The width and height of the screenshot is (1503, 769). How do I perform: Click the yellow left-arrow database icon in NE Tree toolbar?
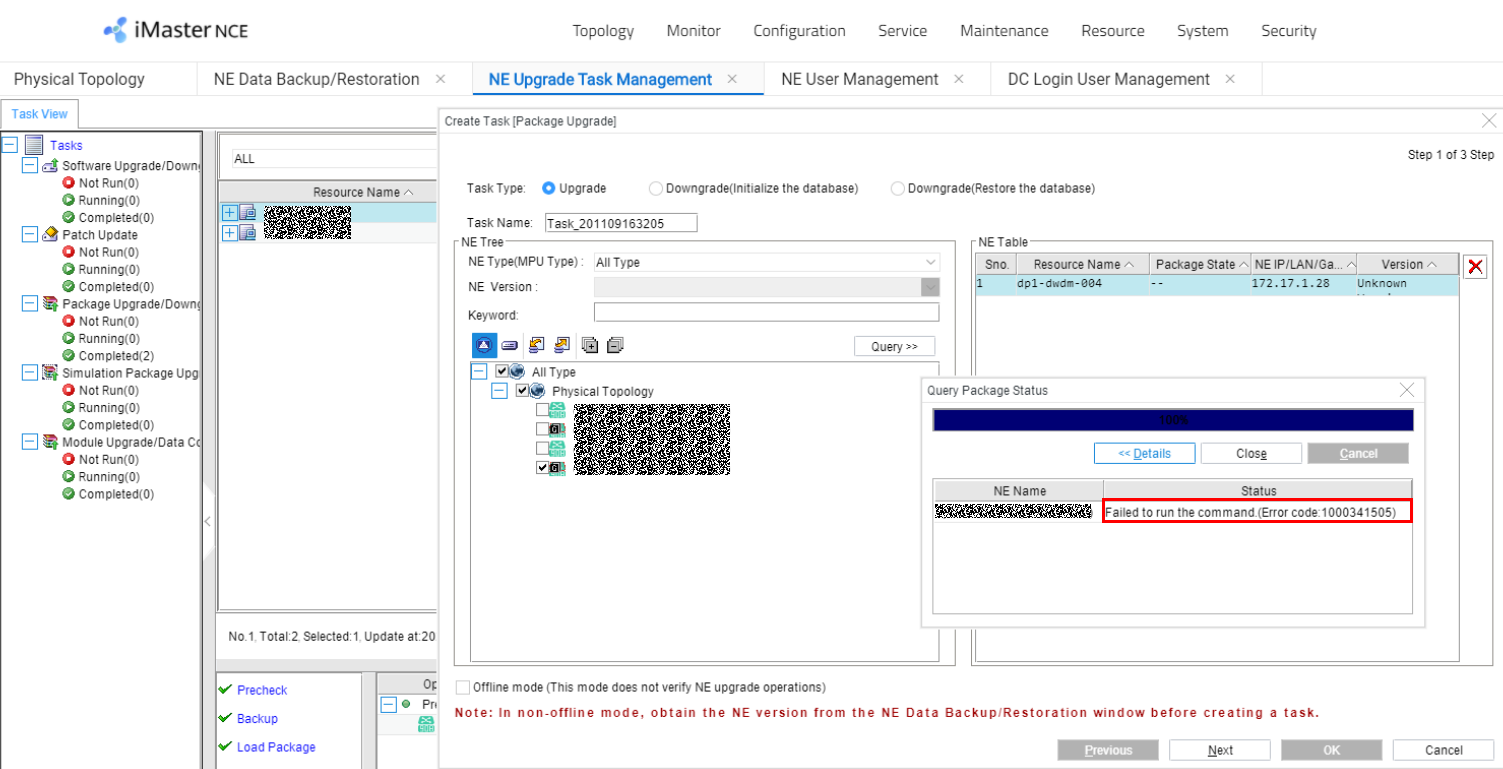coord(536,345)
